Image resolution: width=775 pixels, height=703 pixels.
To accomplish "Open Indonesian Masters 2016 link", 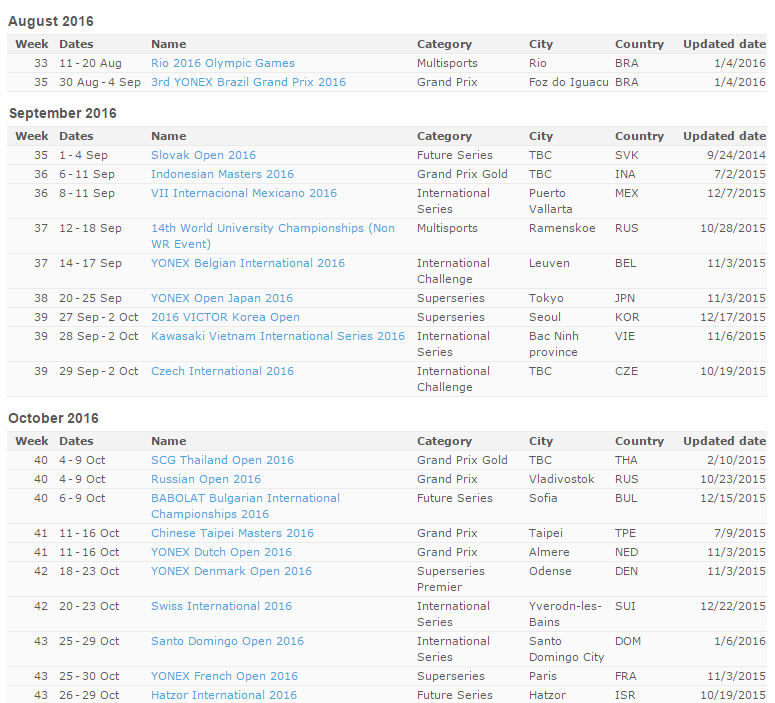I will tap(222, 174).
